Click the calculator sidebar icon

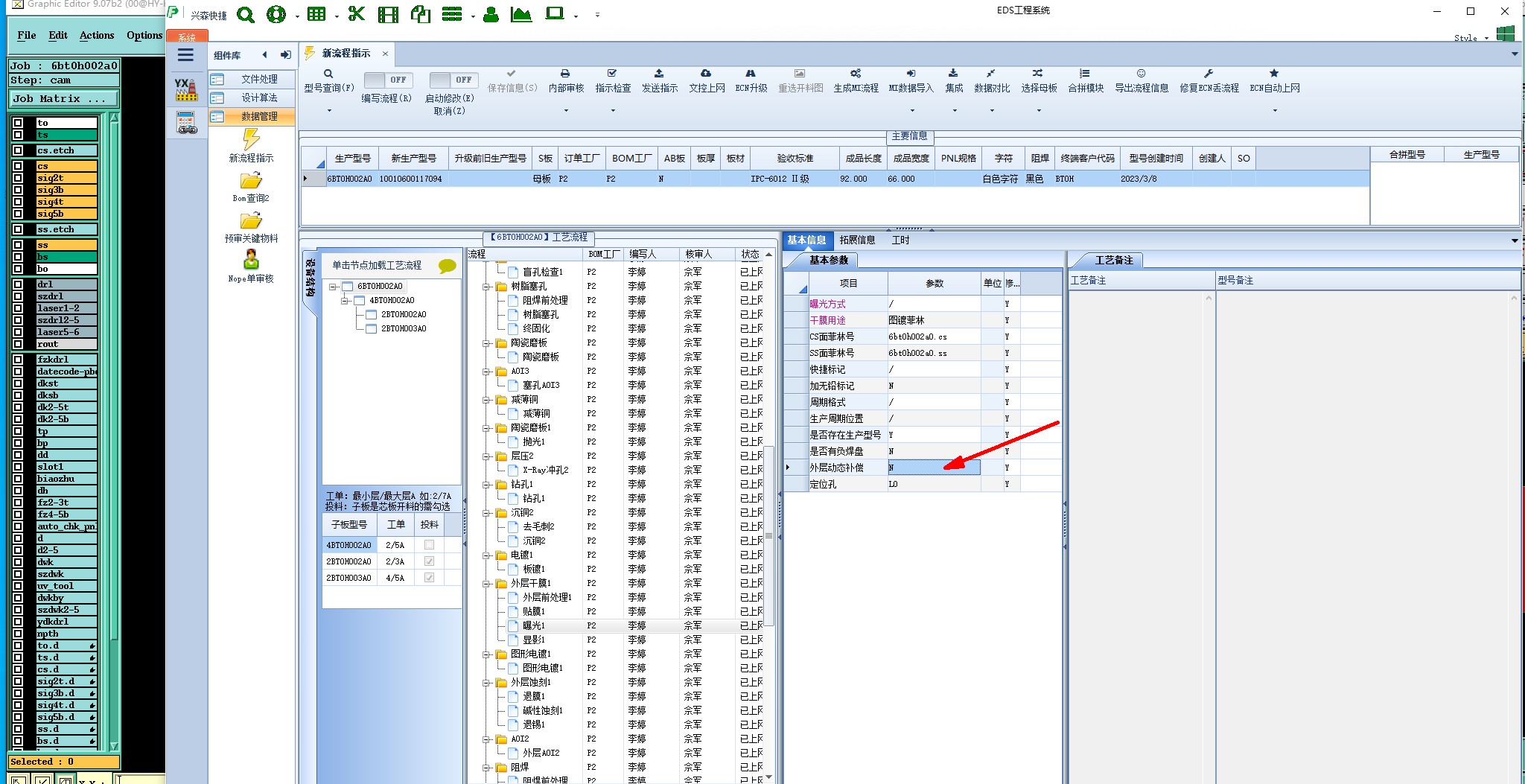tap(186, 123)
